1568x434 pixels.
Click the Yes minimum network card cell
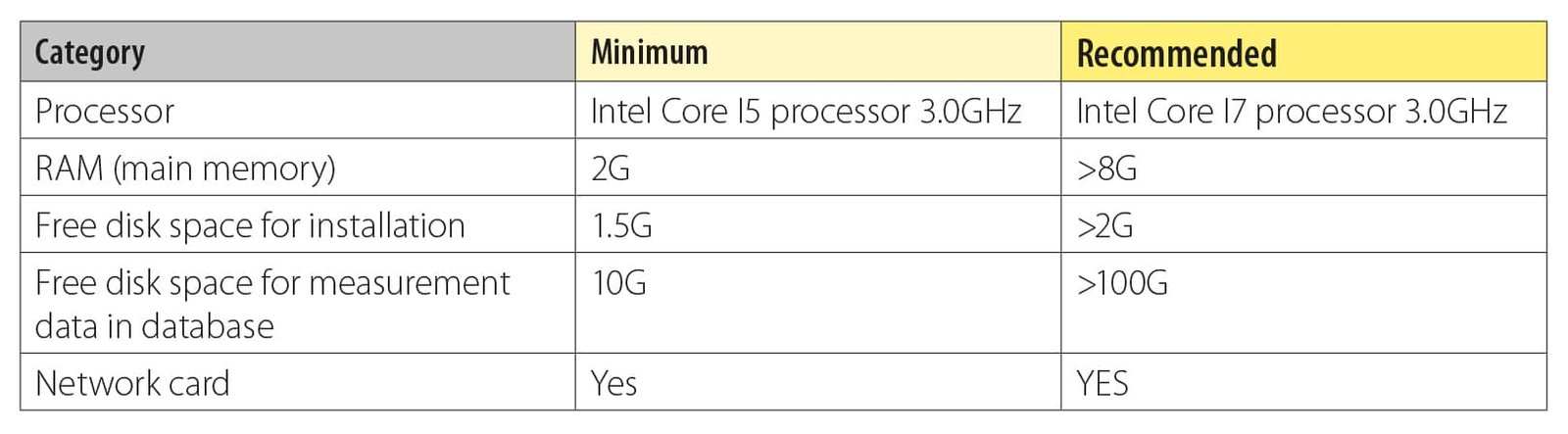(x=613, y=383)
